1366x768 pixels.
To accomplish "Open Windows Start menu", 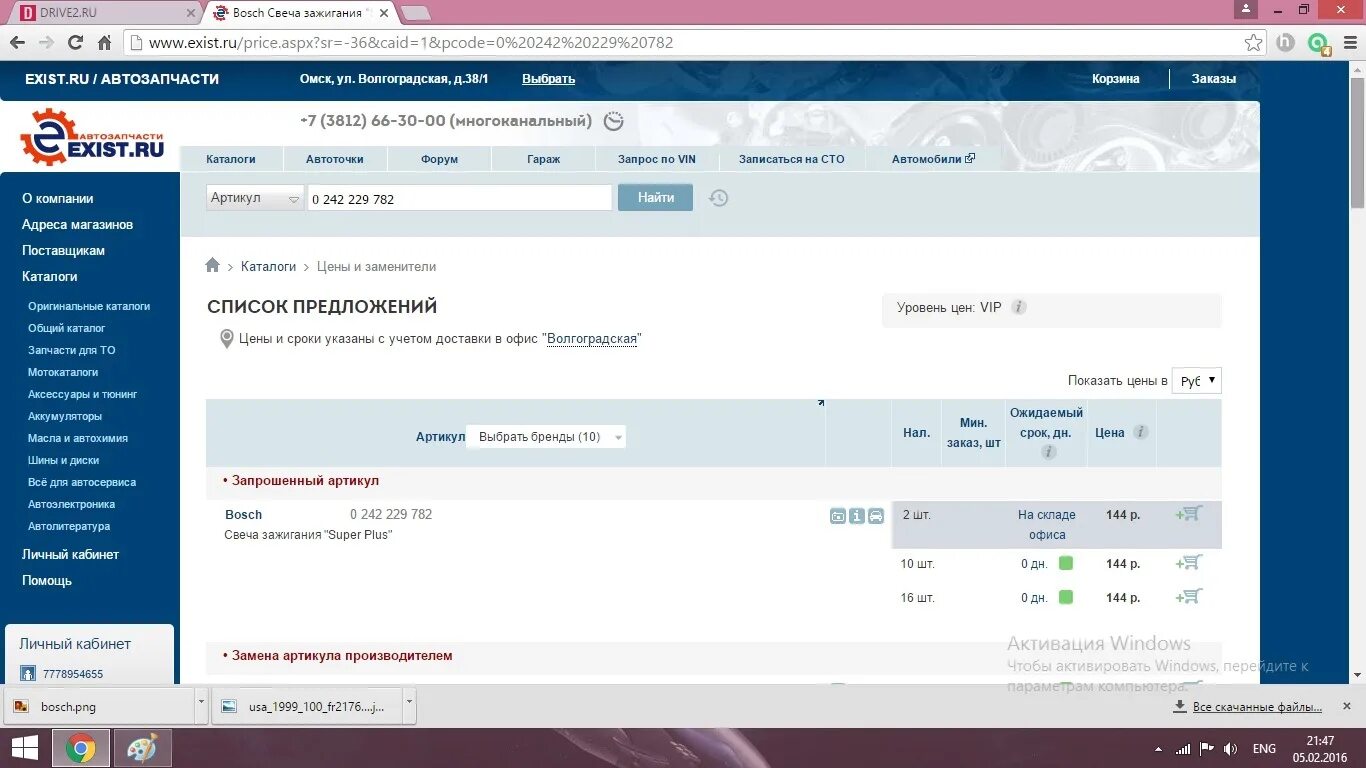I will [25, 748].
